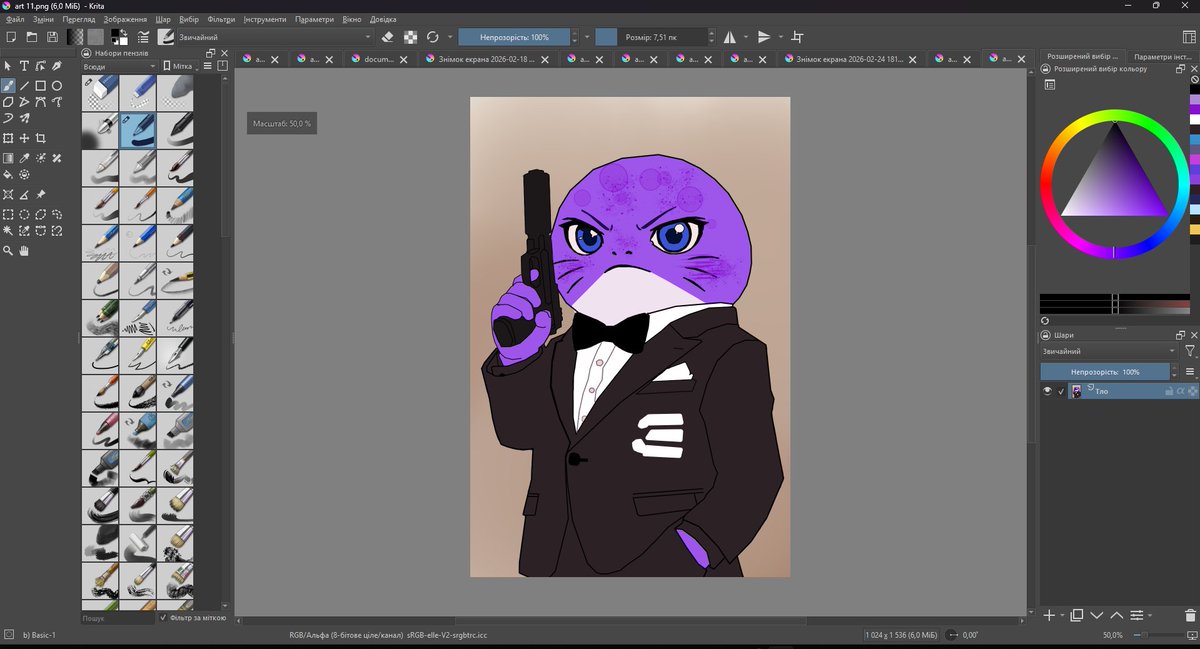Select the Elliptical Selection tool
This screenshot has width=1200, height=649.
(24, 214)
